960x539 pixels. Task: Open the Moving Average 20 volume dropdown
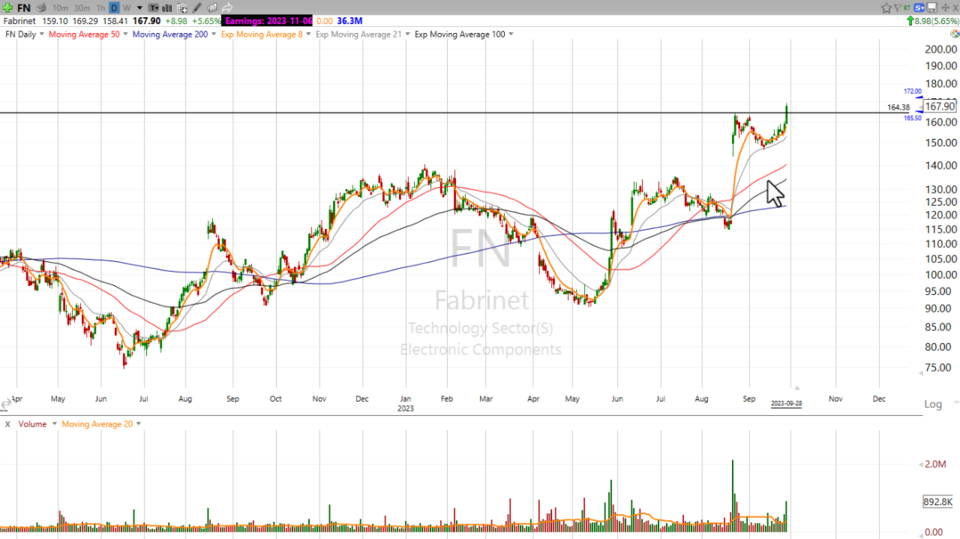click(138, 424)
